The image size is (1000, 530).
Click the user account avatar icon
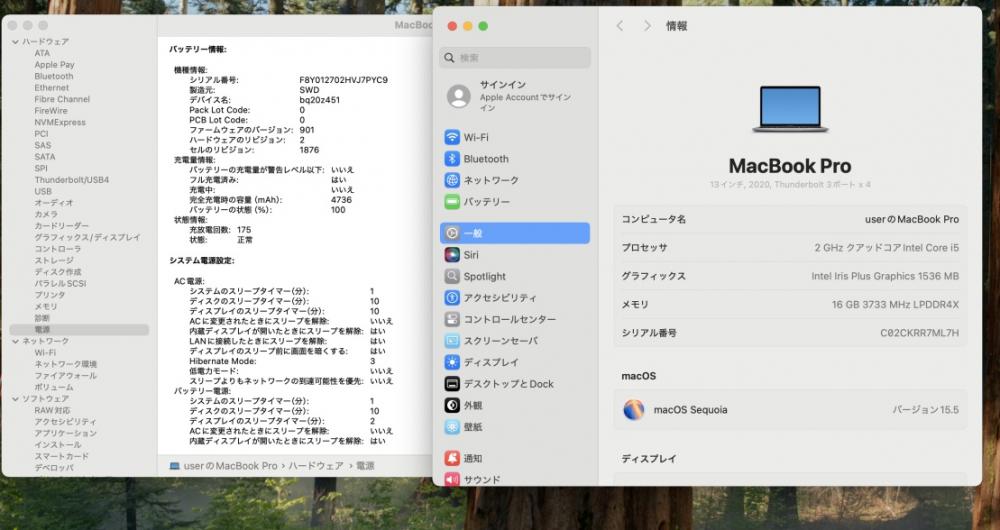click(x=459, y=96)
